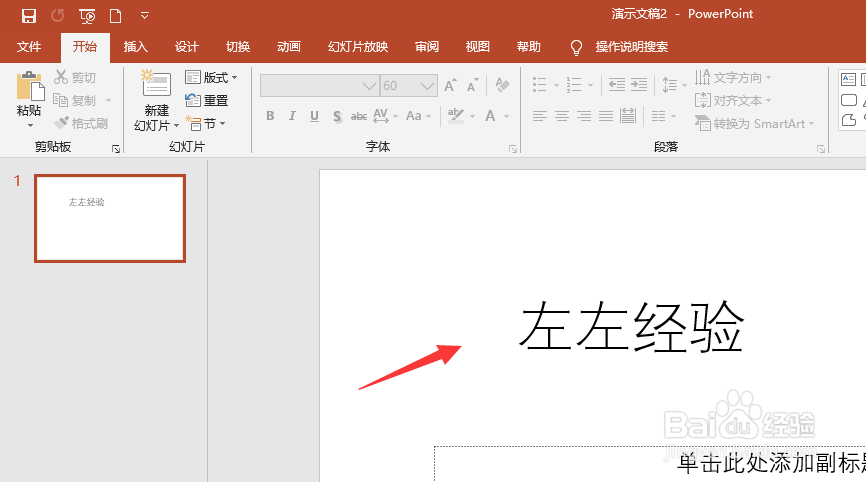Open the 动画 ribbon tab
Viewport: 866px width, 482px height.
288,47
